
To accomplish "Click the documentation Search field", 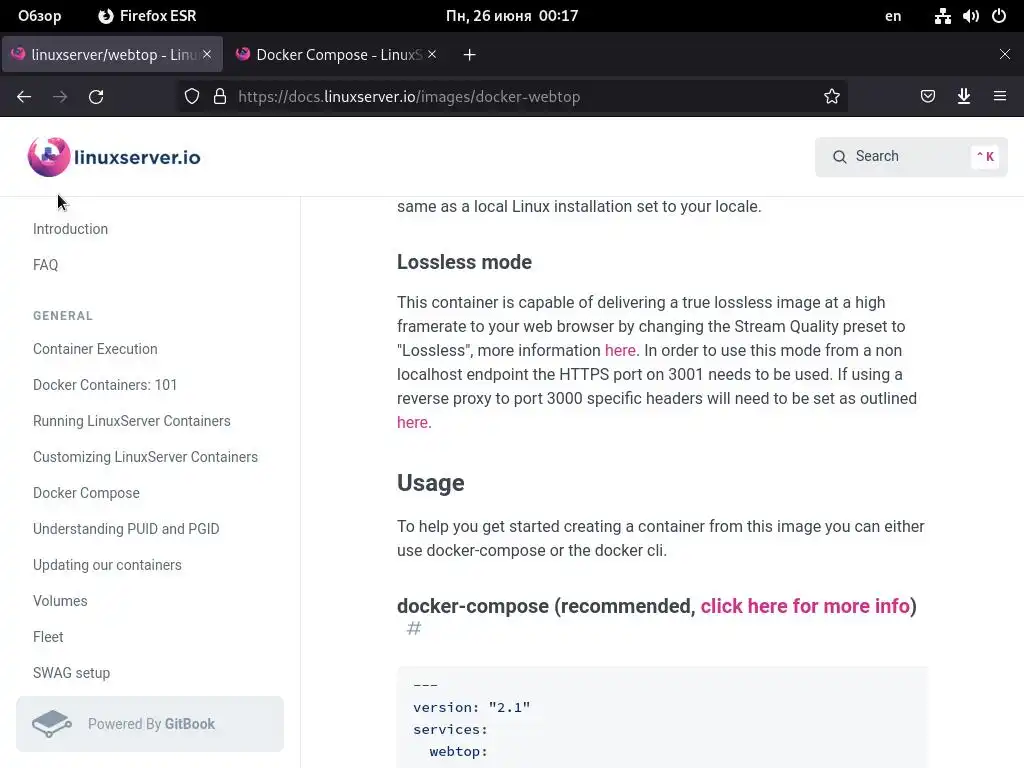I will (x=910, y=156).
